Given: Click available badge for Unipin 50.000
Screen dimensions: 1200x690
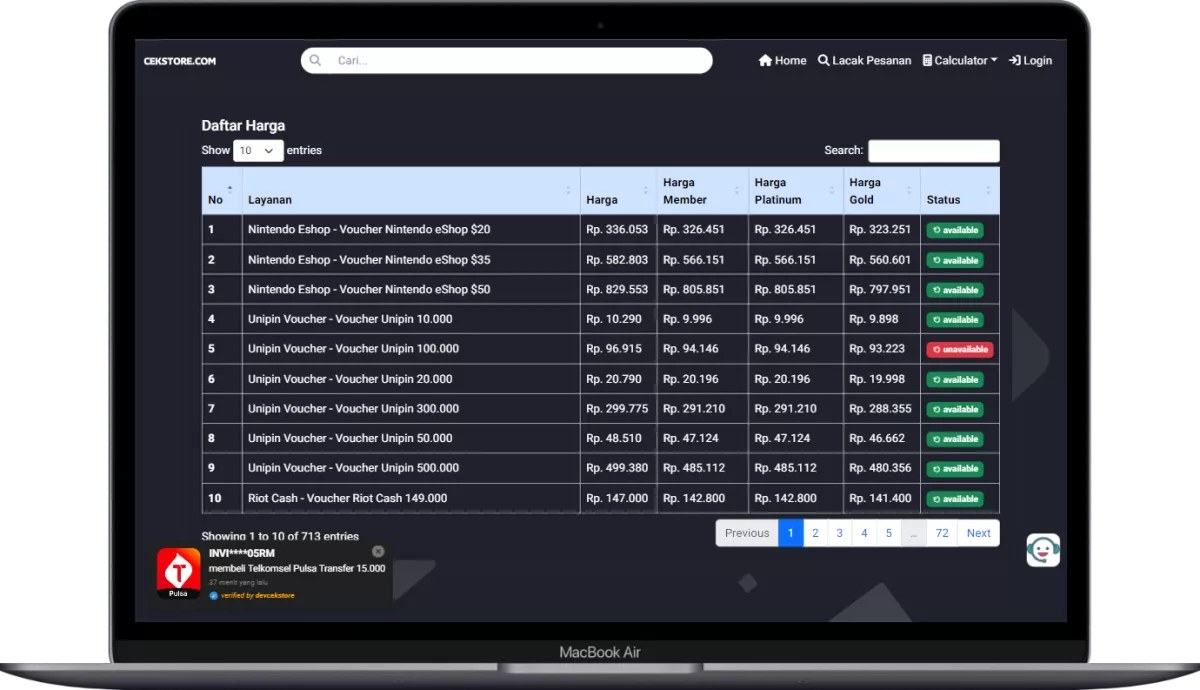Looking at the screenshot, I should (x=955, y=439).
